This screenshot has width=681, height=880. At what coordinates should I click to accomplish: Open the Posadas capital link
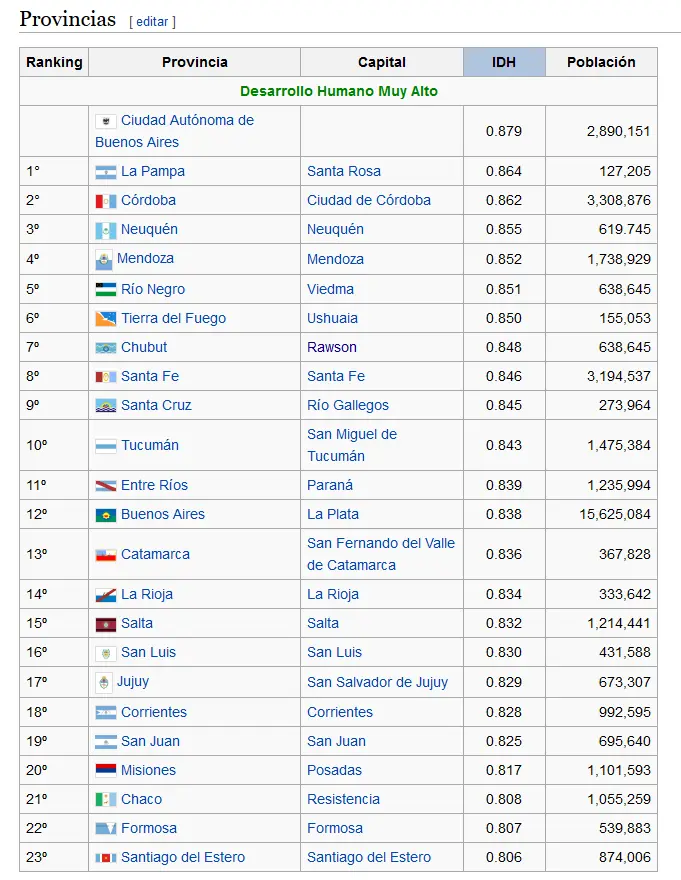point(334,770)
